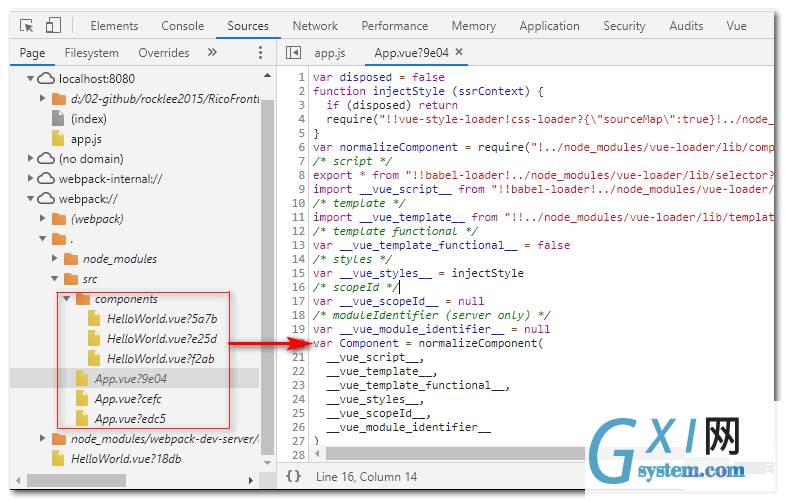785x501 pixels.
Task: Expand the node_modules folder
Action: pos(55,259)
